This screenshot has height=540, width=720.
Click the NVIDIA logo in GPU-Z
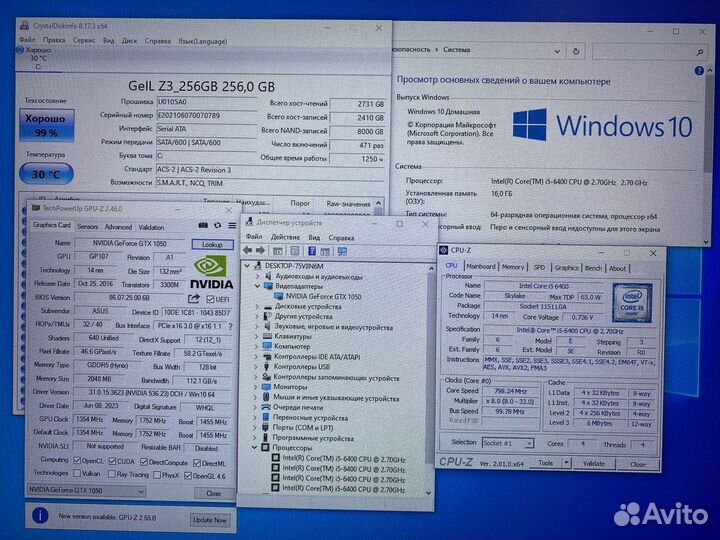(212, 273)
